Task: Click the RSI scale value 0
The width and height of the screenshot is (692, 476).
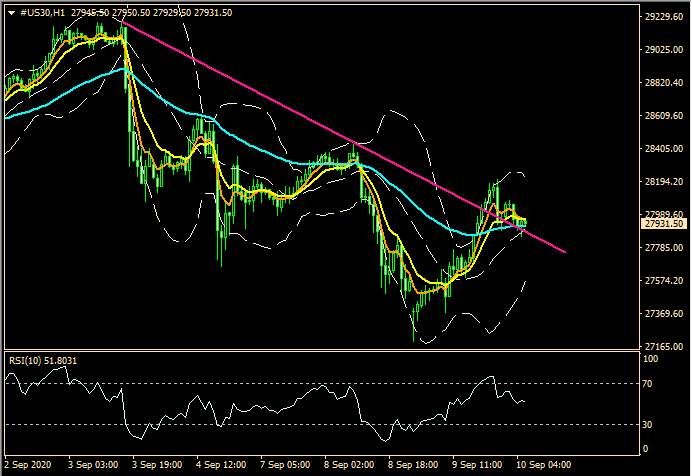Action: 646,449
